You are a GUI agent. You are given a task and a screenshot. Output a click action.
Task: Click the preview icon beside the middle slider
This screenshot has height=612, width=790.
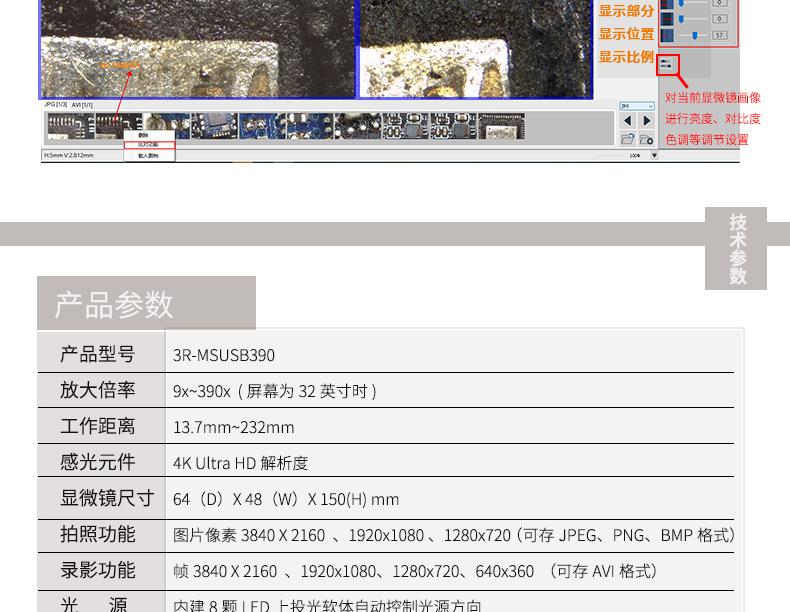(667, 18)
